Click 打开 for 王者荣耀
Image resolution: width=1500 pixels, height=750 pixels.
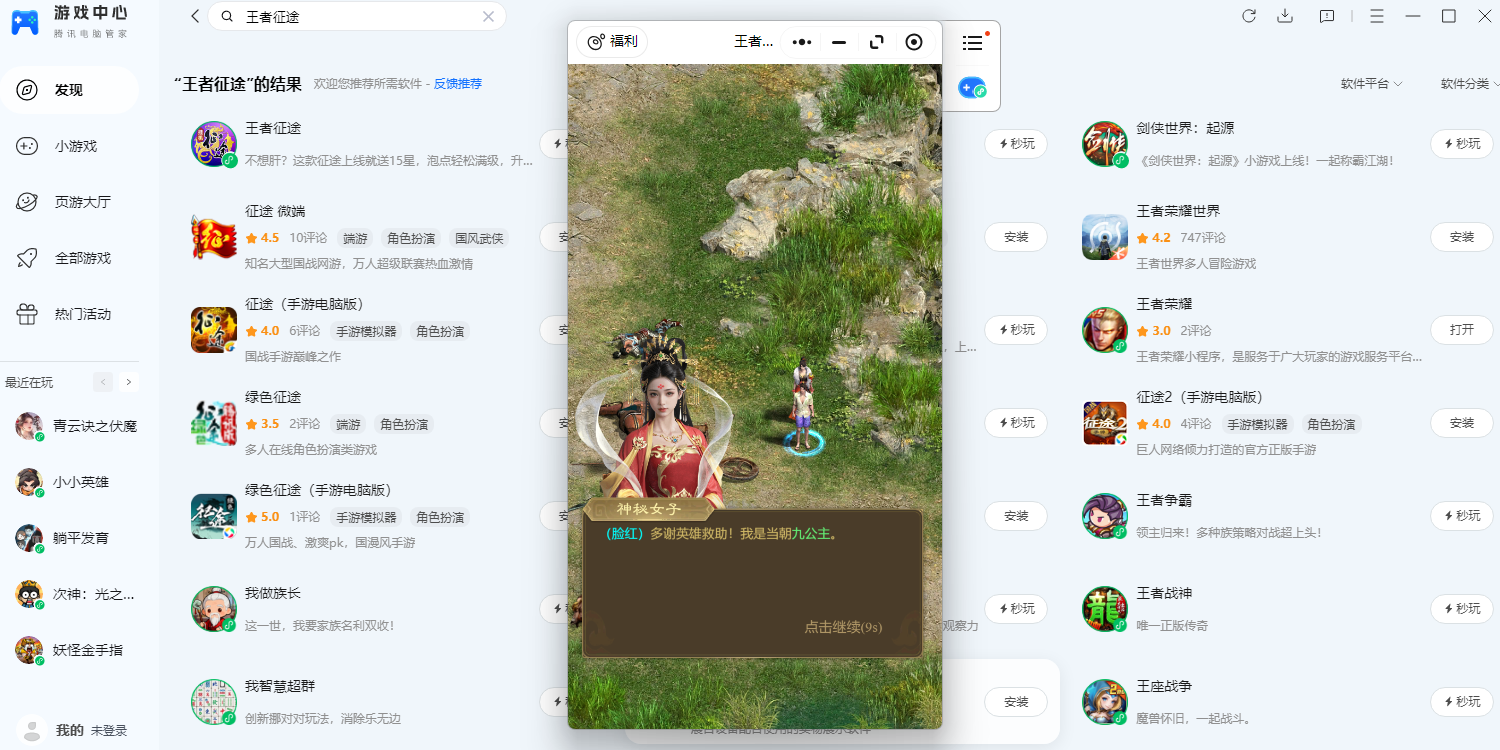pyautogui.click(x=1461, y=330)
